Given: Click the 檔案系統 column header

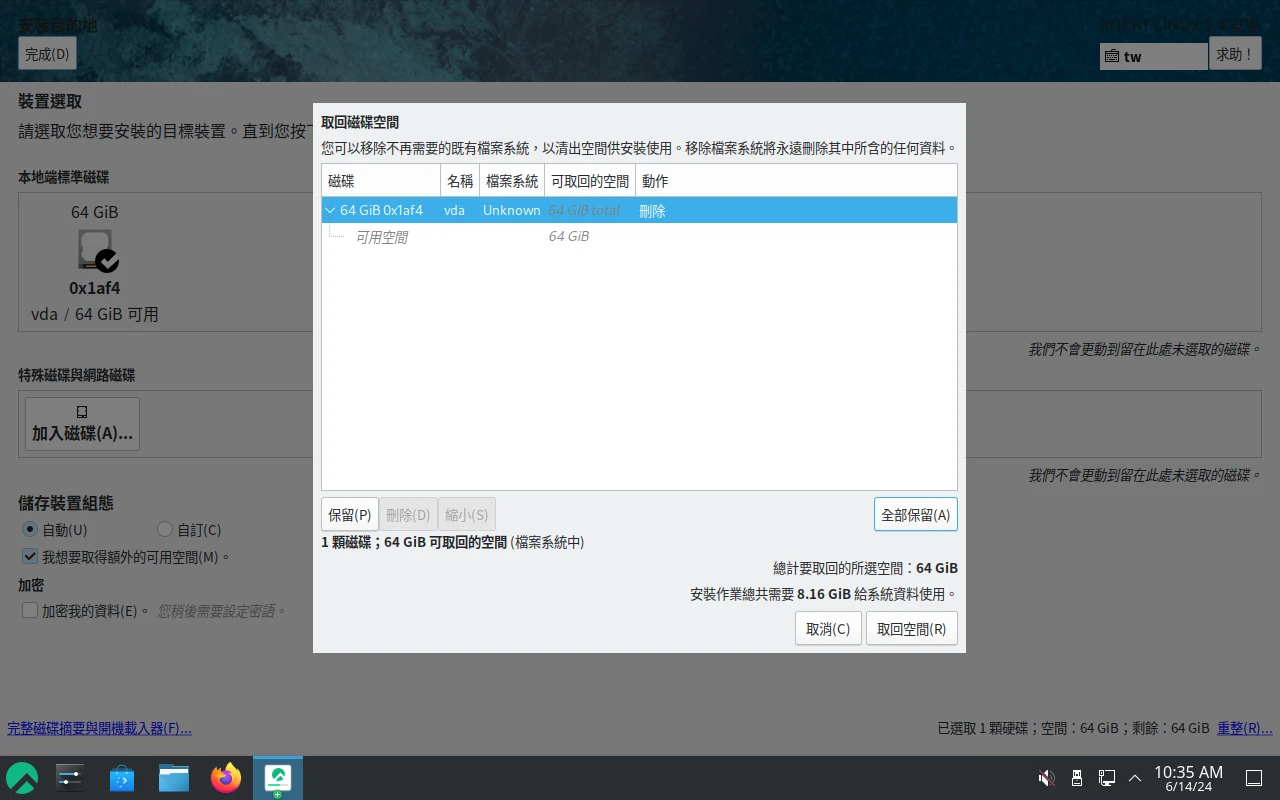Looking at the screenshot, I should click(511, 181).
